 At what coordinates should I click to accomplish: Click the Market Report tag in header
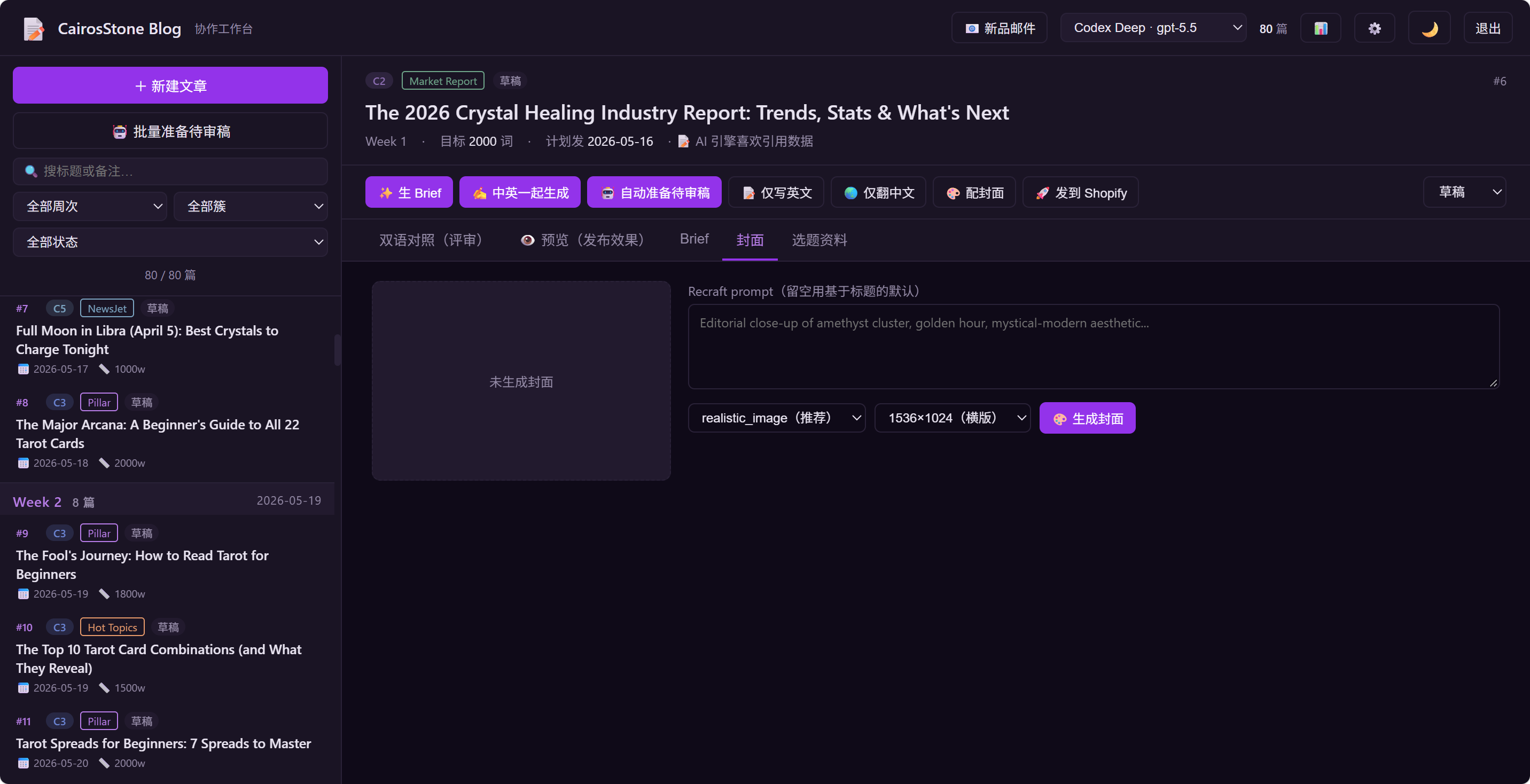pos(443,81)
